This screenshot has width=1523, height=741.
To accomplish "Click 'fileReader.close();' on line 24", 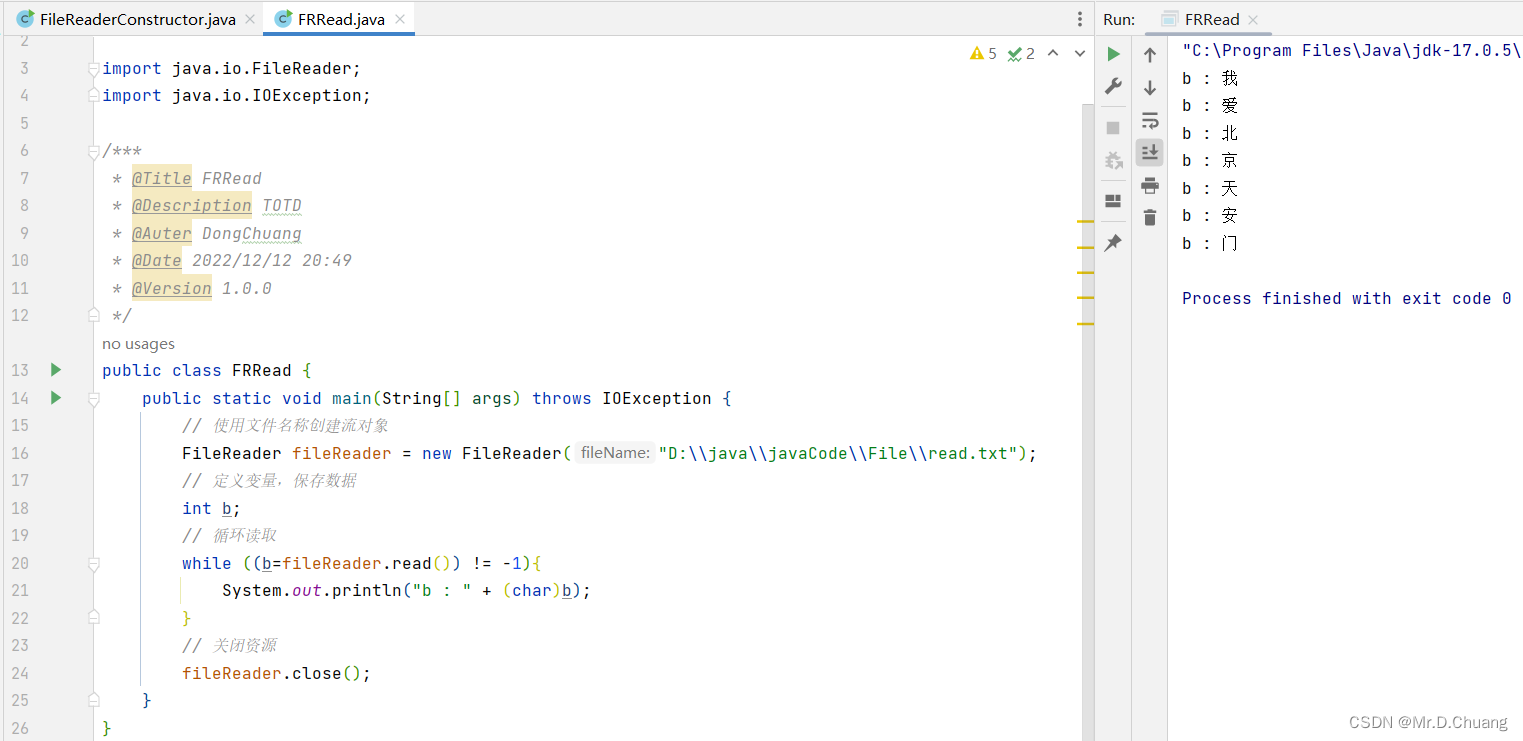I will [276, 673].
